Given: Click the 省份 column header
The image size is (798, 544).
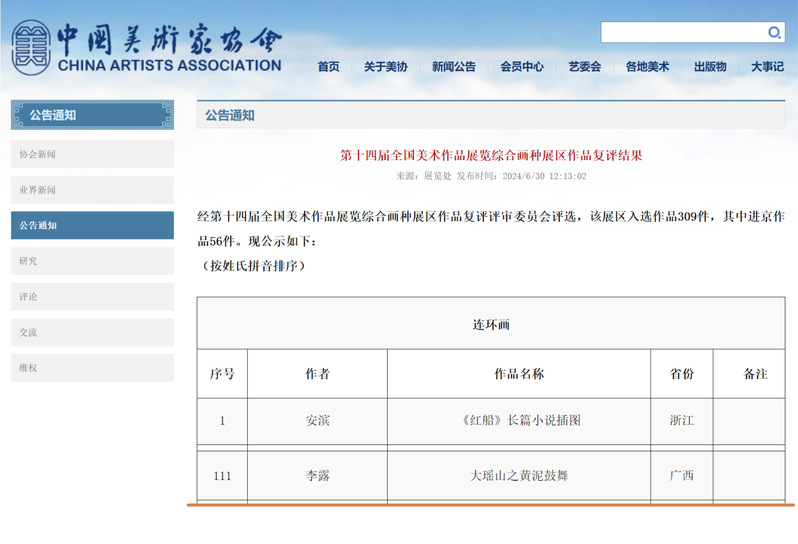Looking at the screenshot, I should point(682,374).
